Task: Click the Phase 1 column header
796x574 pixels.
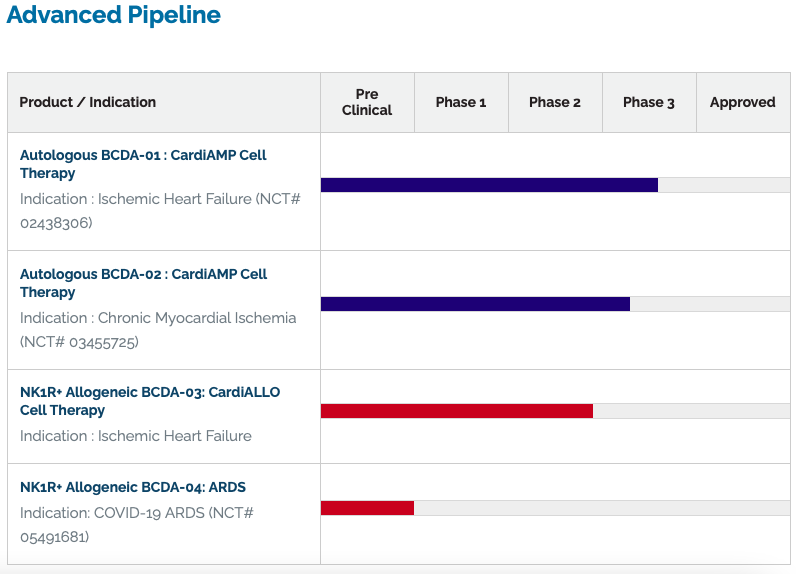Action: click(461, 102)
